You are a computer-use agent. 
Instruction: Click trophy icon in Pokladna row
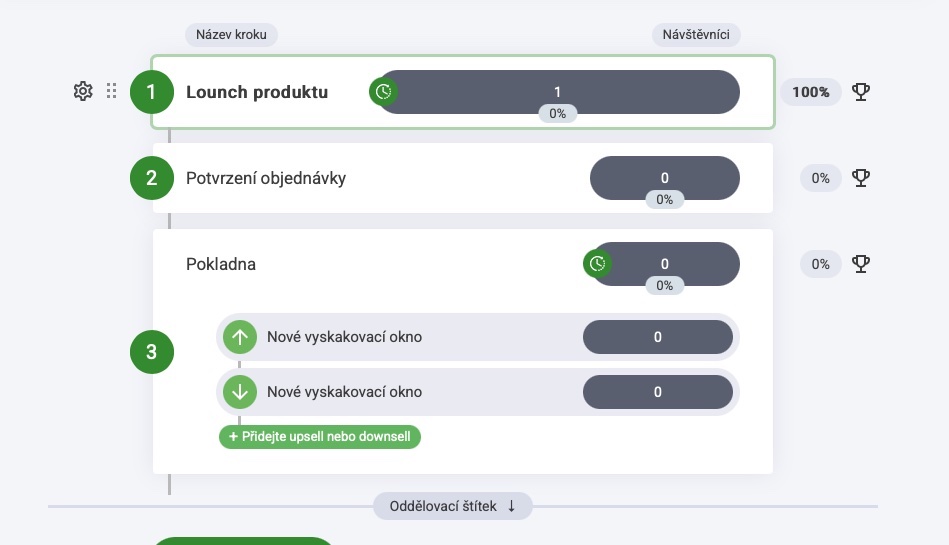[861, 264]
